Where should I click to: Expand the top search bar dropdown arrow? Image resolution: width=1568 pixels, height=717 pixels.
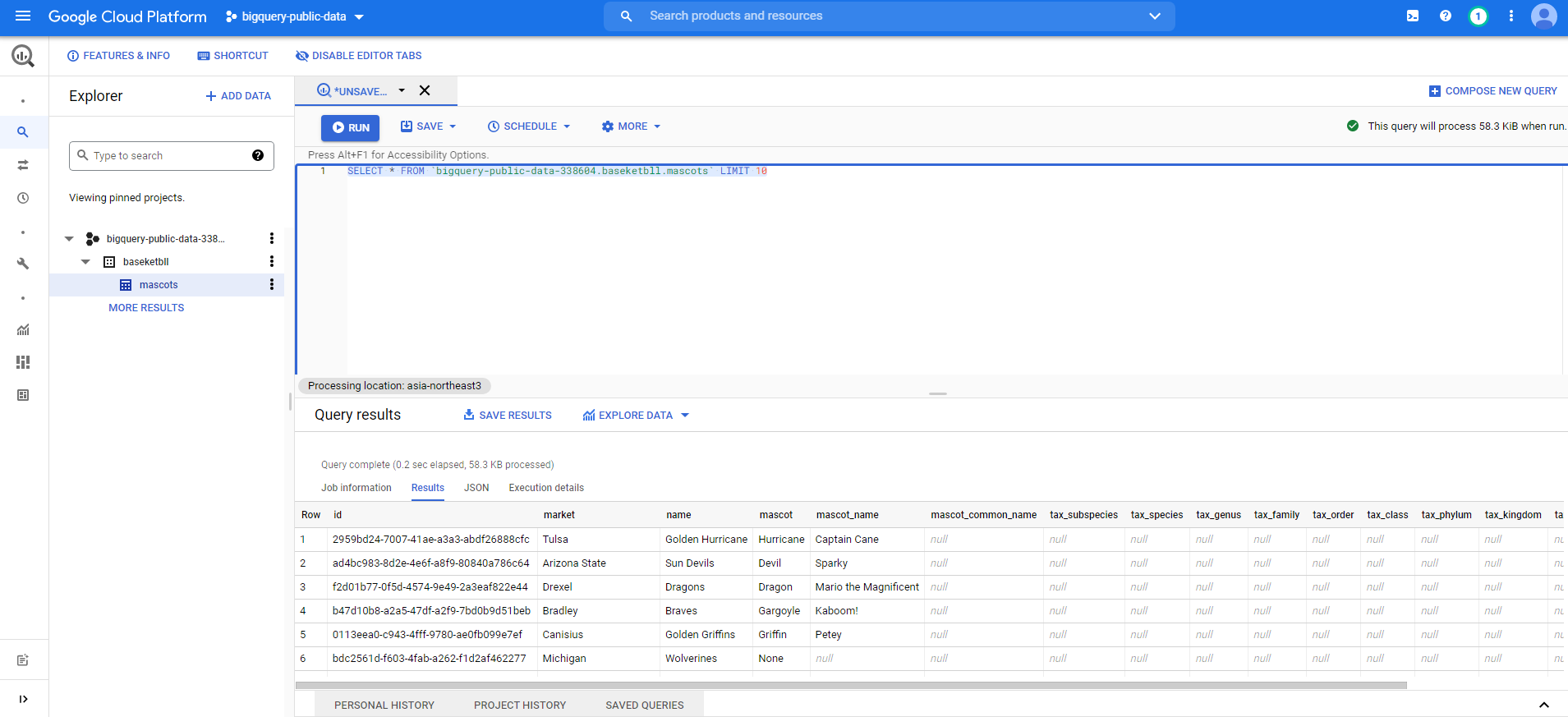tap(1155, 16)
